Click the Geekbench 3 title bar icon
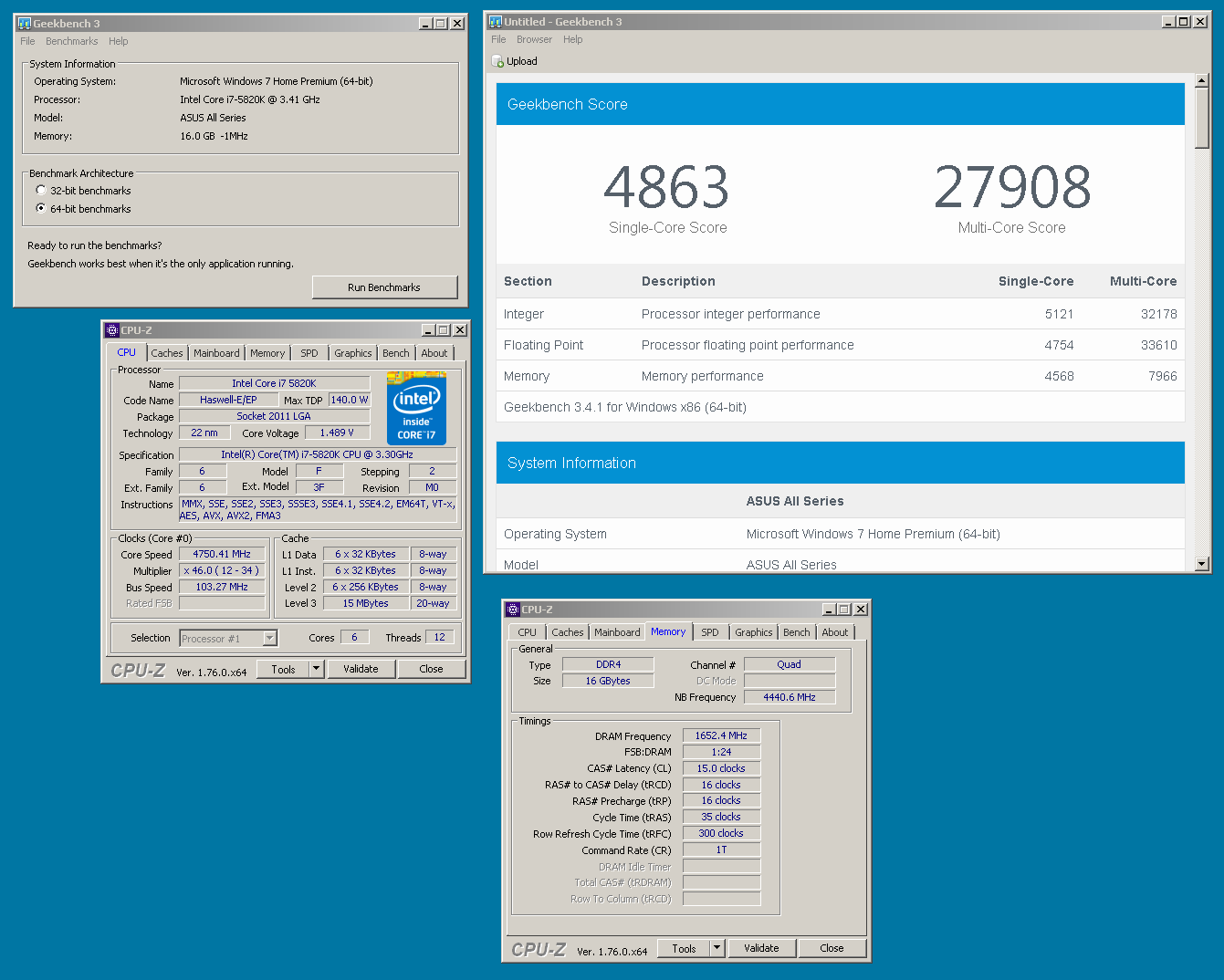This screenshot has height=980, width=1224. [25, 24]
